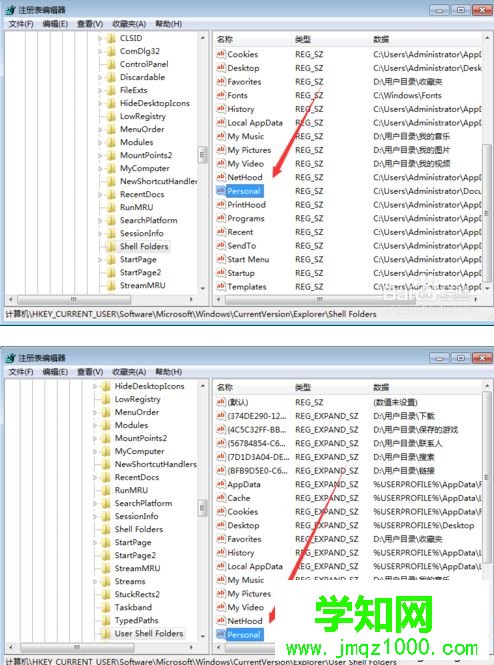
Task: Click the registry path status bar in the top window
Action: pos(191,314)
